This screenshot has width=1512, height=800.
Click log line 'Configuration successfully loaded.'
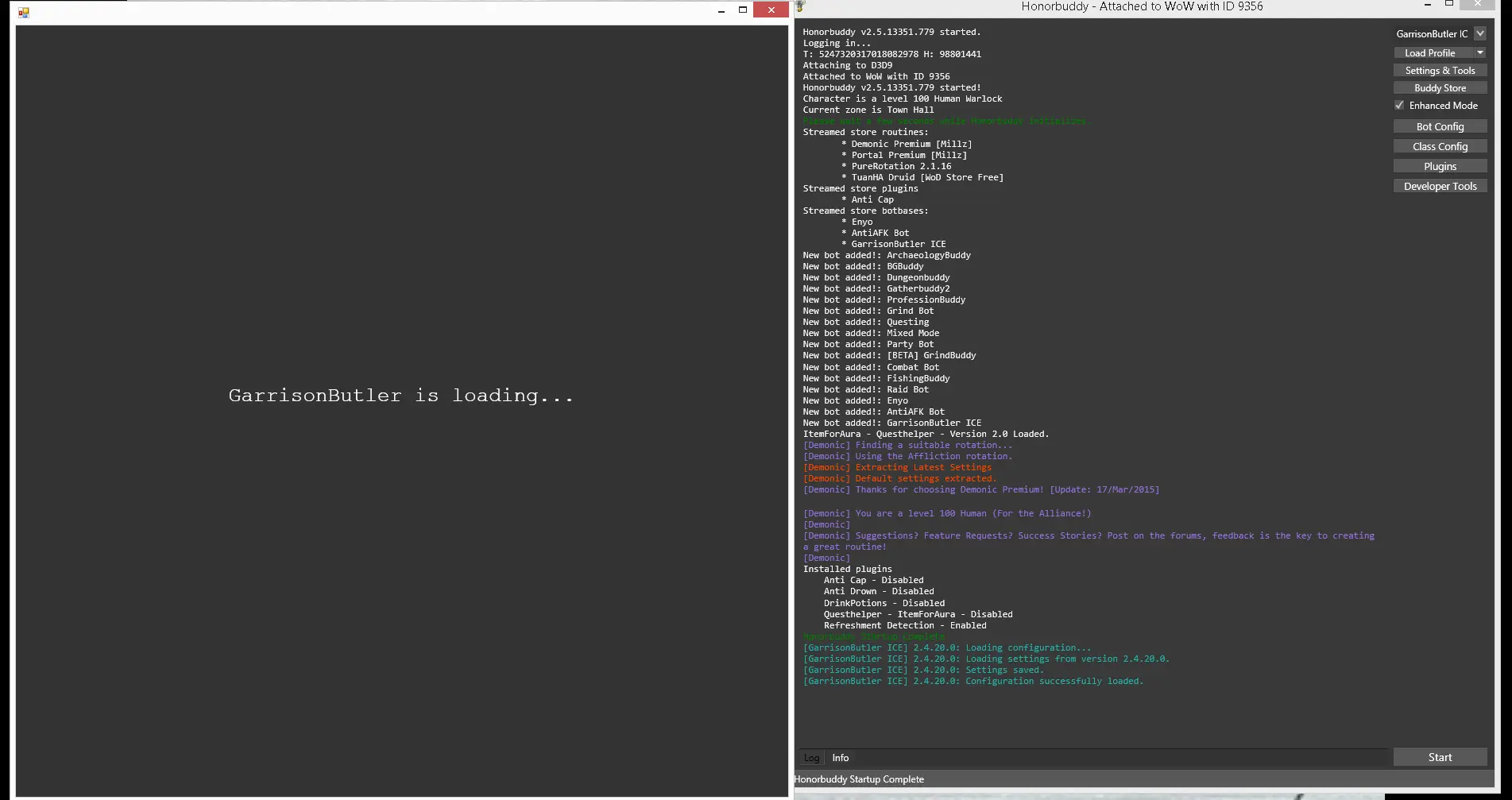tap(973, 682)
